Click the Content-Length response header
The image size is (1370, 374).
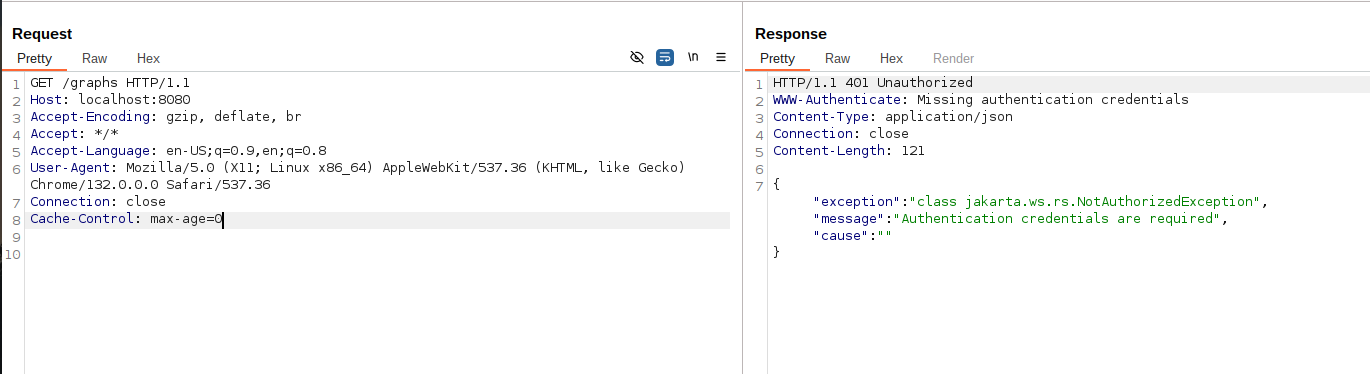click(849, 151)
